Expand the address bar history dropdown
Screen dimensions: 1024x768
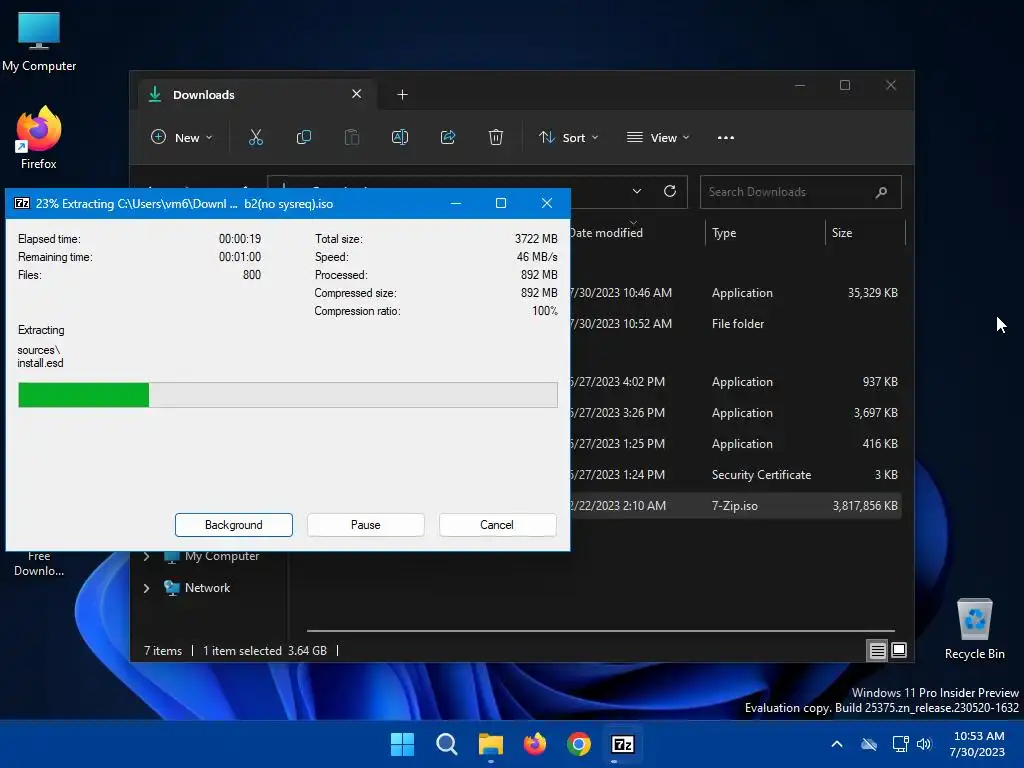[x=637, y=191]
